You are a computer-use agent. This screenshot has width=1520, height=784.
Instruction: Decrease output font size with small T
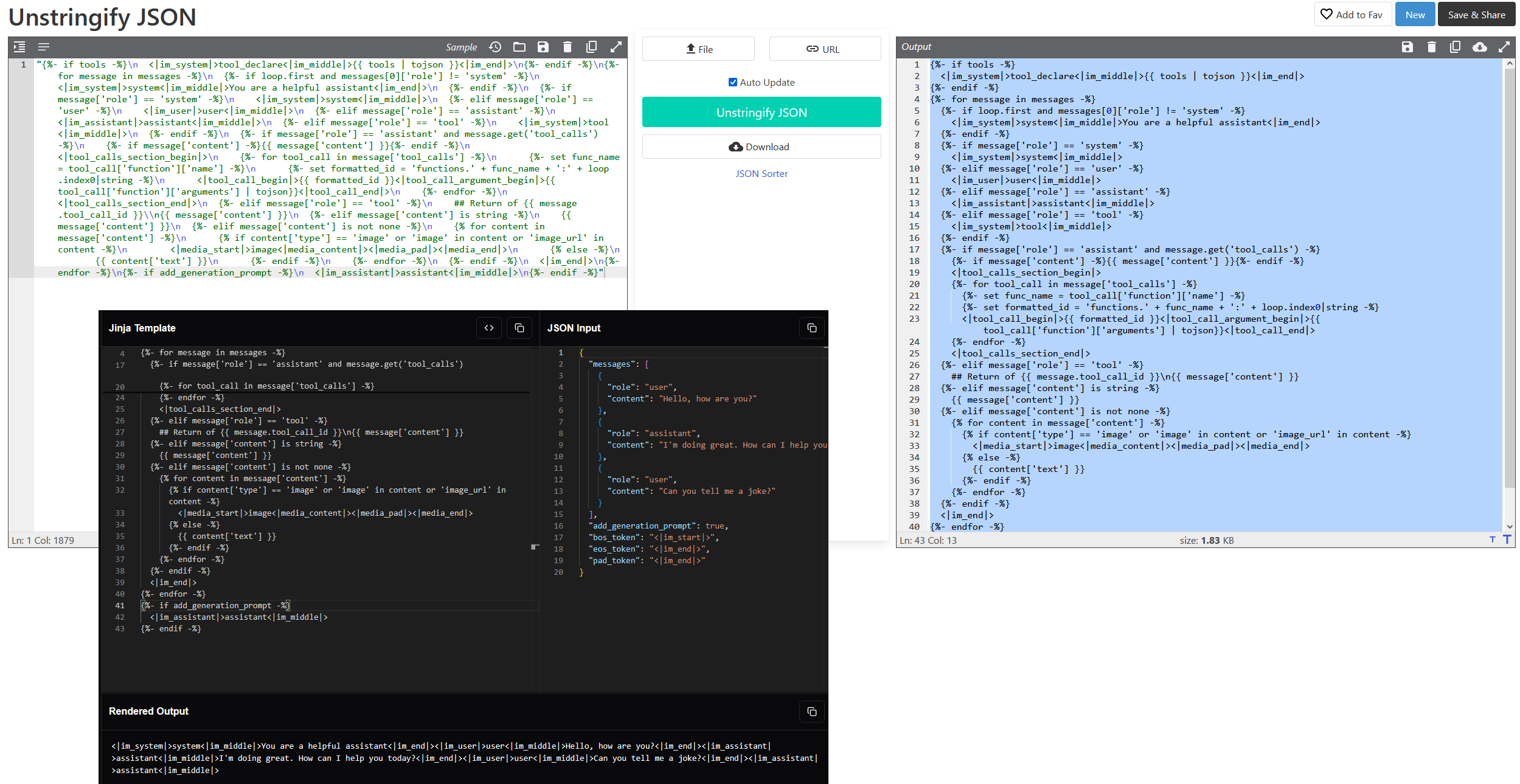point(1493,540)
